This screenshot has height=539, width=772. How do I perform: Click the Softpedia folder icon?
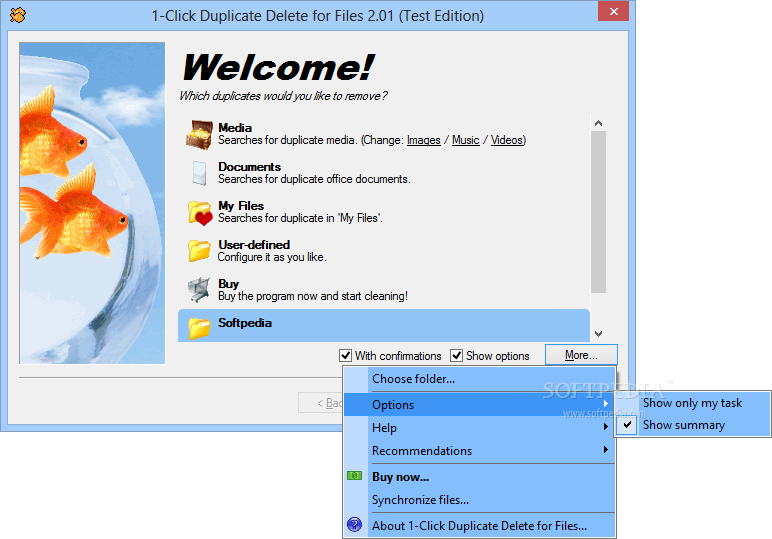pos(199,328)
